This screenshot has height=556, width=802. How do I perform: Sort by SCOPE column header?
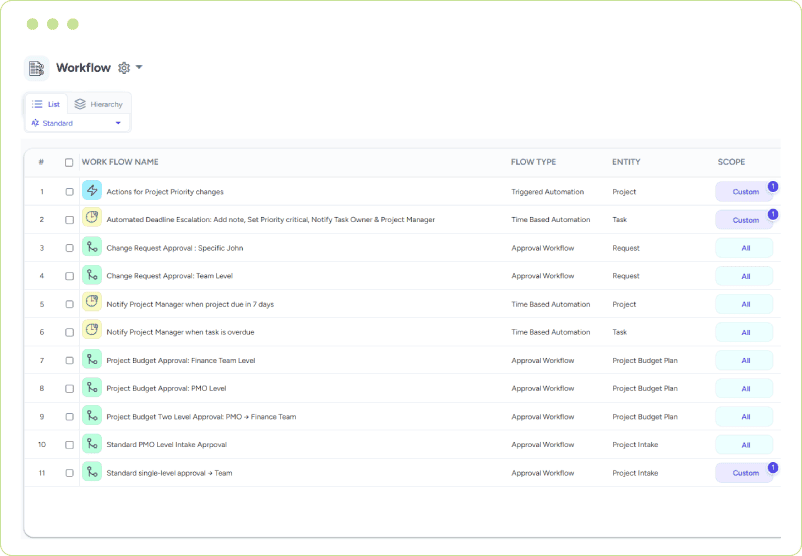[731, 162]
